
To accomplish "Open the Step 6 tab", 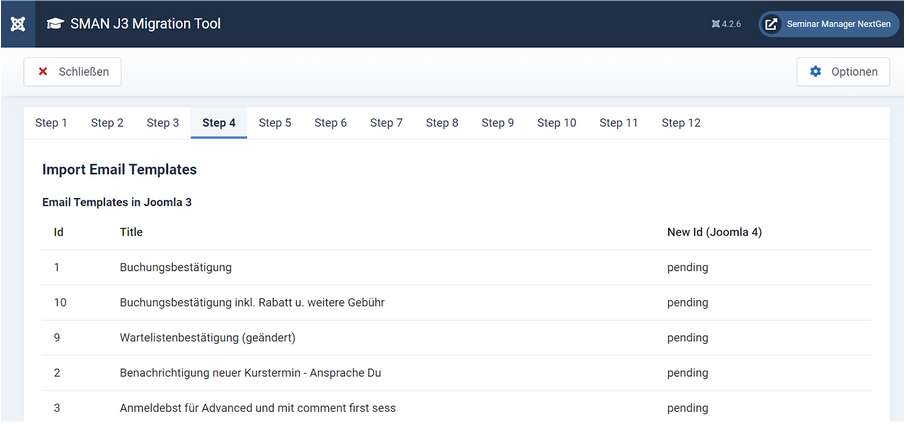I will (331, 123).
